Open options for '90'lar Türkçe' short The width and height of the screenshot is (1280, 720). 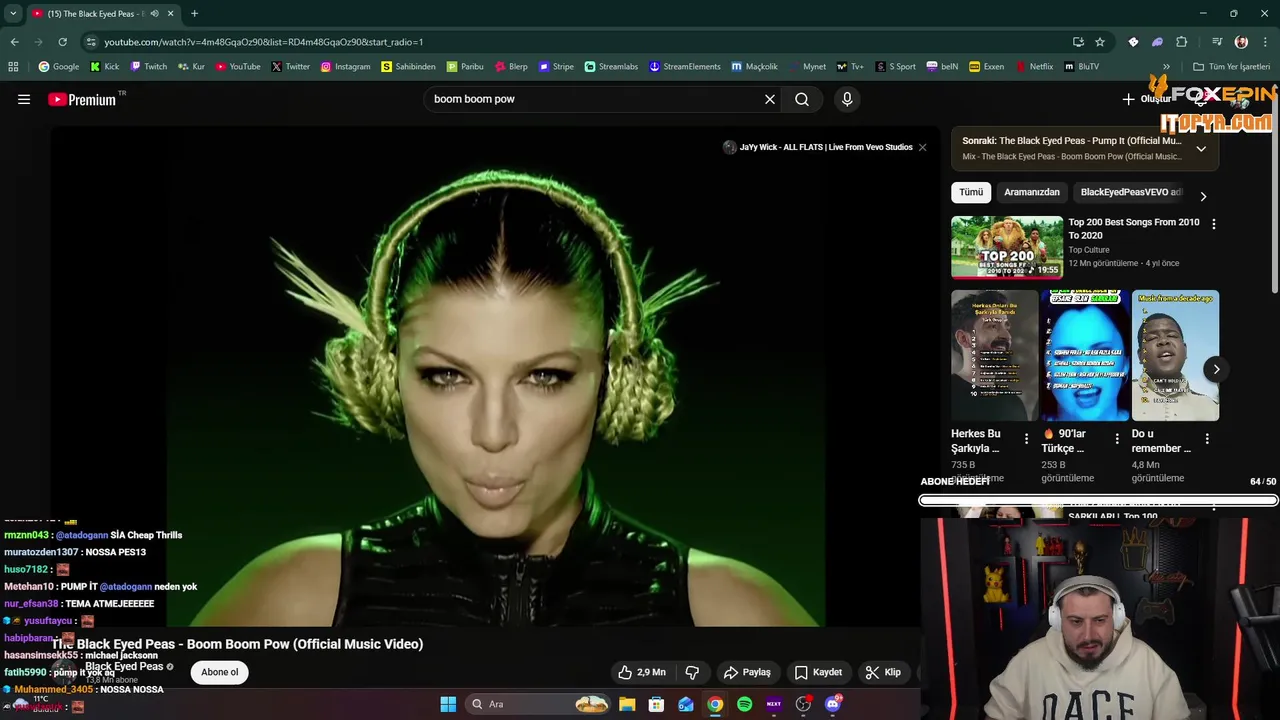pos(1116,439)
